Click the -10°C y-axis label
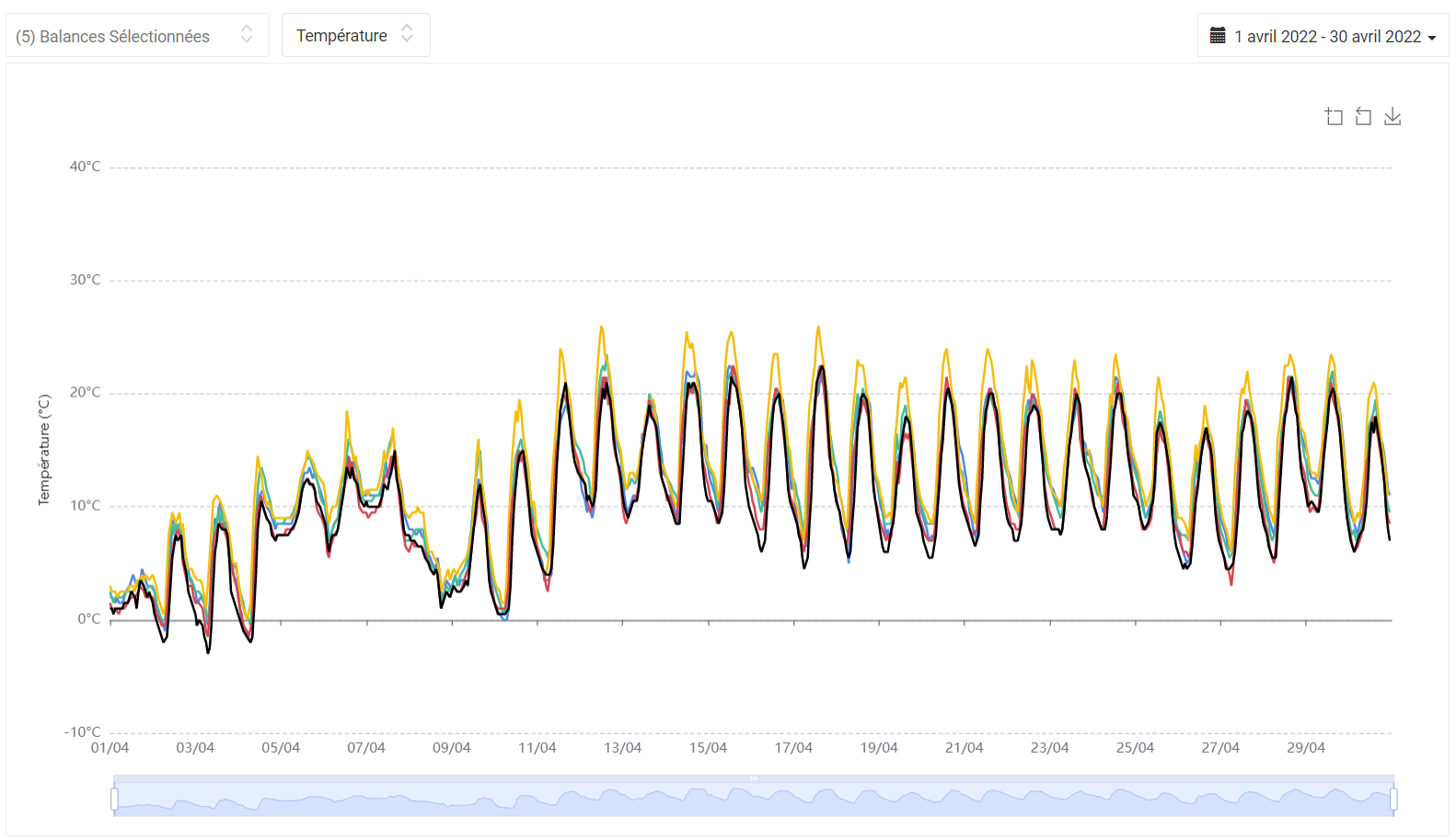This screenshot has height=840, width=1456. point(82,732)
